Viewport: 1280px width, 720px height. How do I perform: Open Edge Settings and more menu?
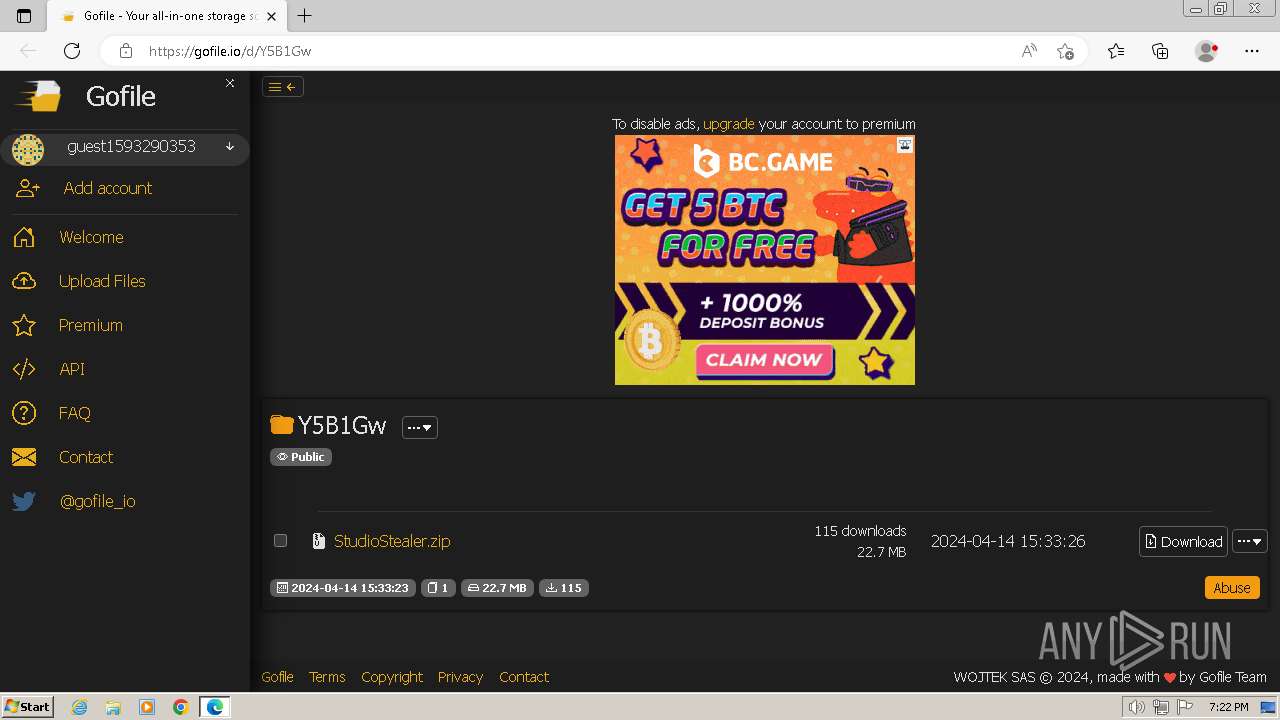(x=1252, y=51)
